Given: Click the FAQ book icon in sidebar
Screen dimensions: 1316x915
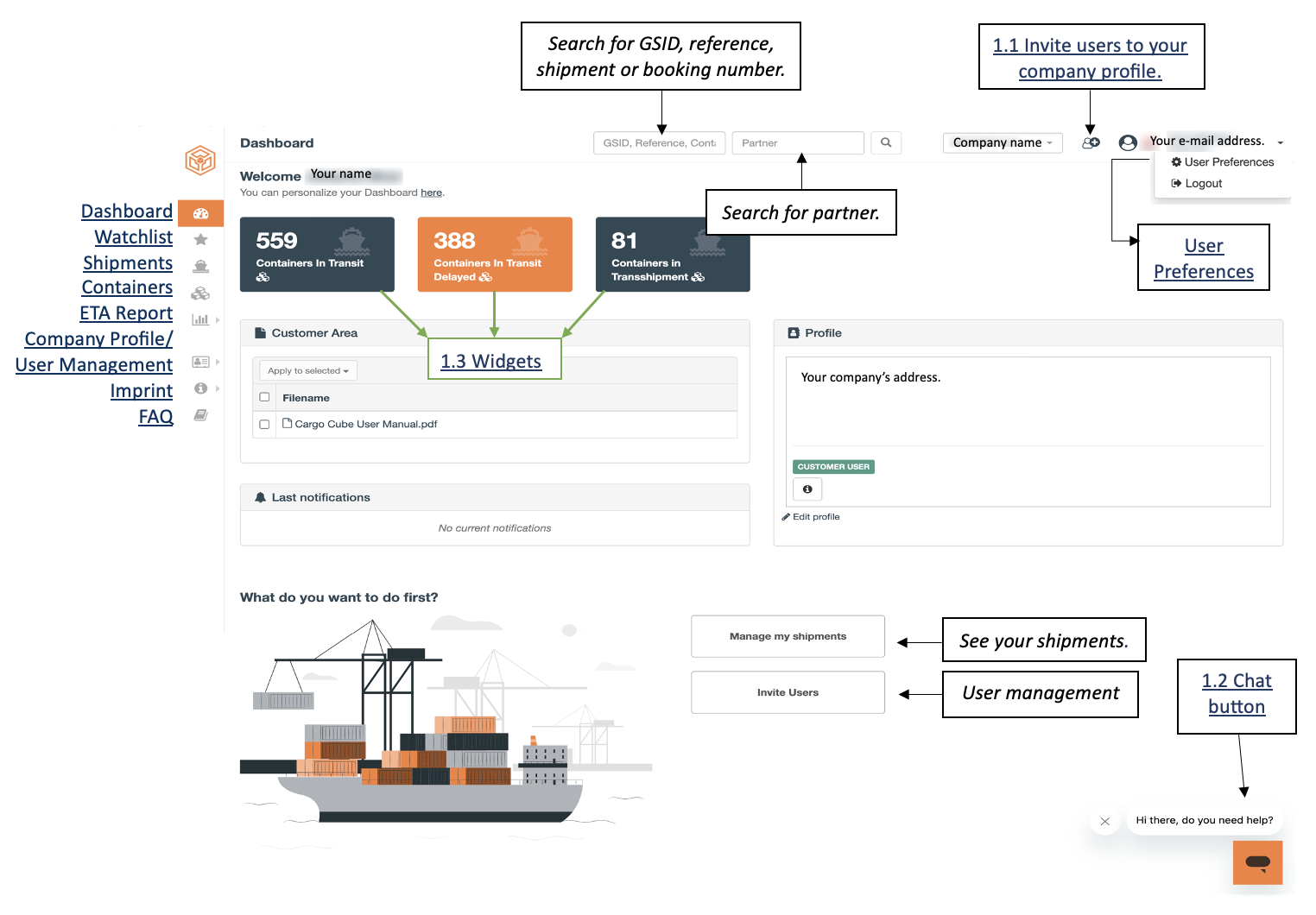Looking at the screenshot, I should 200,415.
